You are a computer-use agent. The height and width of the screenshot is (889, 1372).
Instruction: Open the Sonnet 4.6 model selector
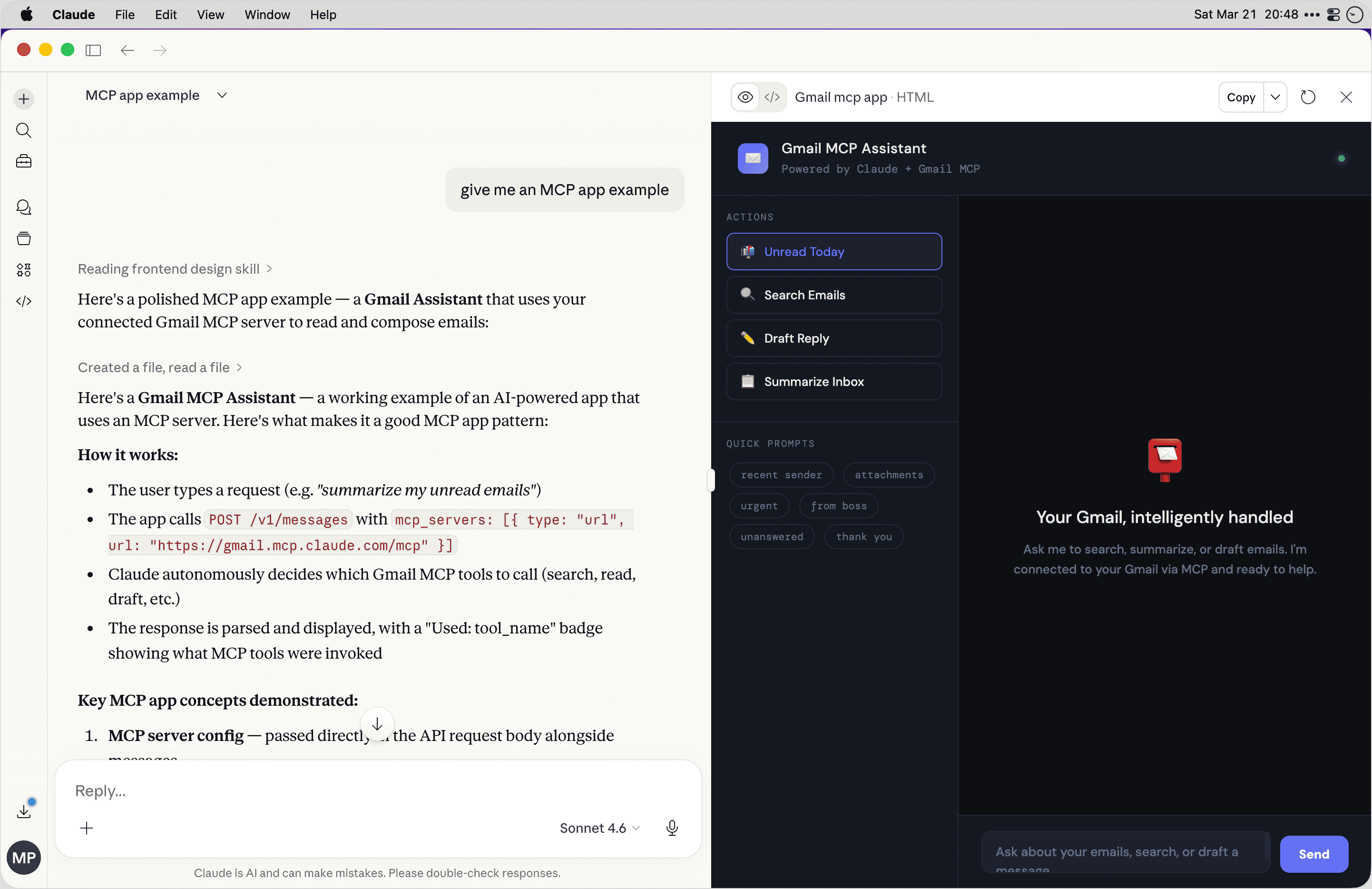(599, 828)
